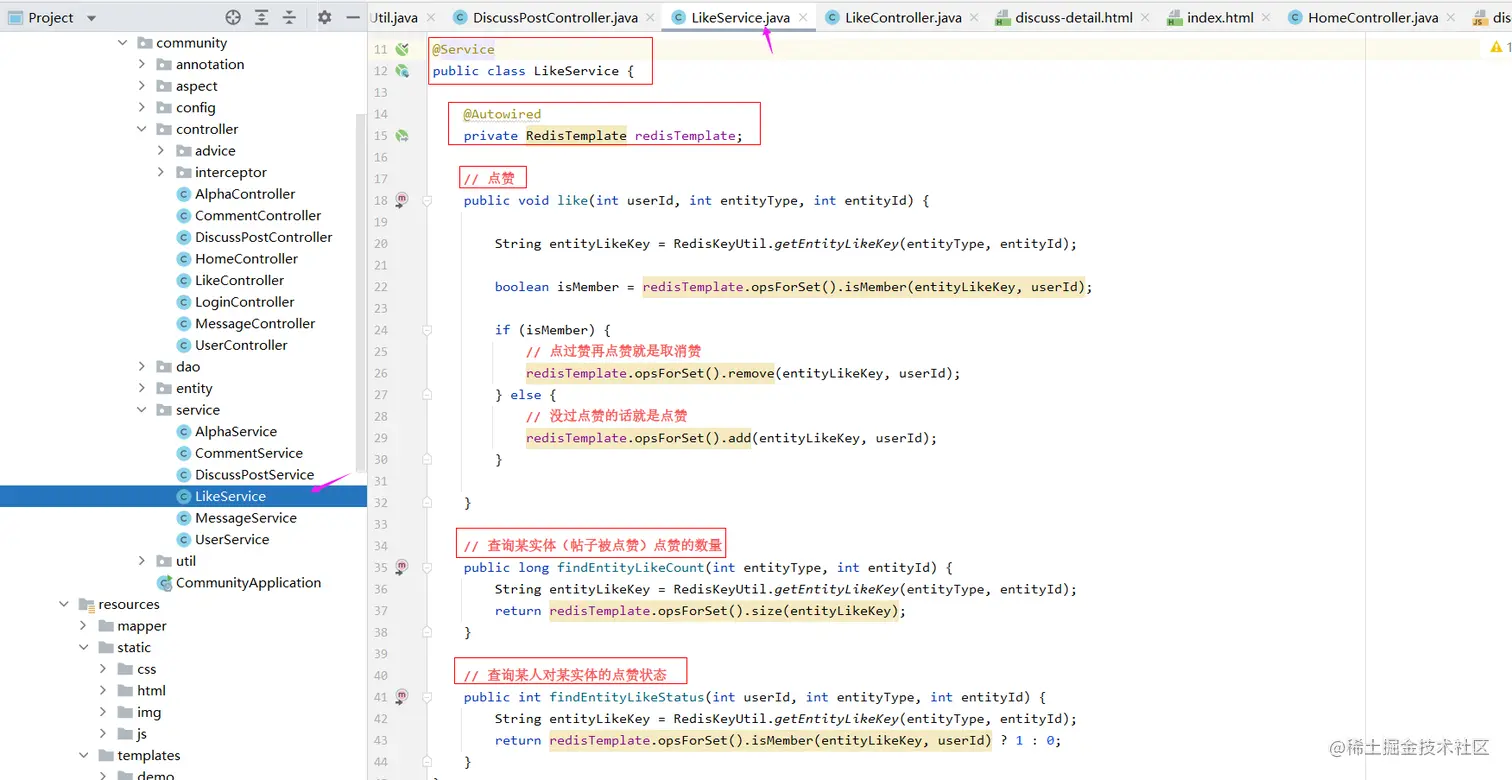Viewport: 1512px width, 780px height.
Task: Fold the if block at line 24
Action: 427,330
